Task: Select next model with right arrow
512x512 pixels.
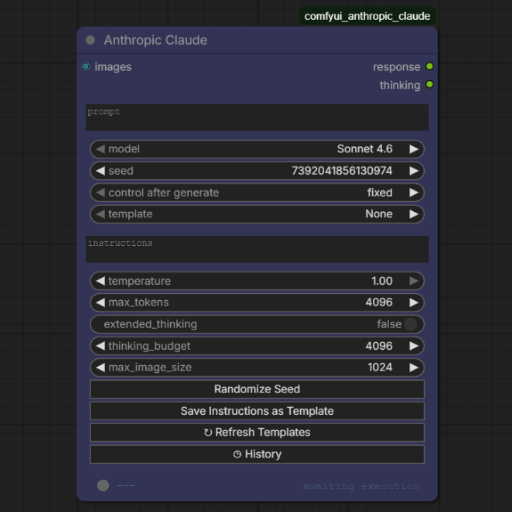Action: 414,149
